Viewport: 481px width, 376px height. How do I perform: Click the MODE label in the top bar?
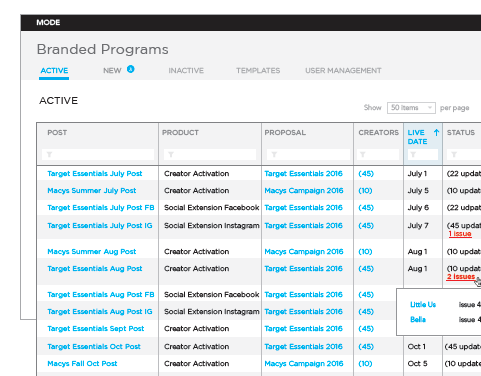48,23
